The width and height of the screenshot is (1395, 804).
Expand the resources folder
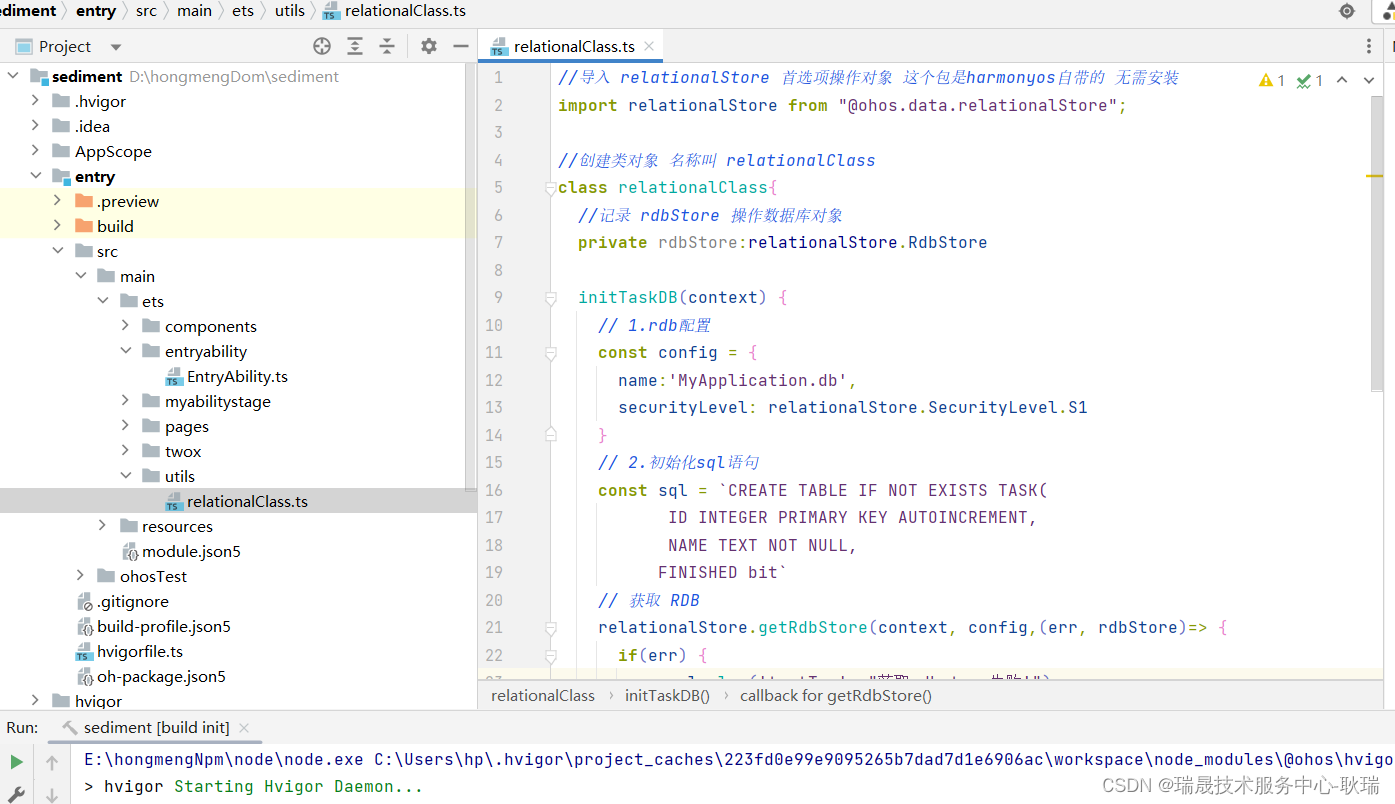(x=103, y=526)
